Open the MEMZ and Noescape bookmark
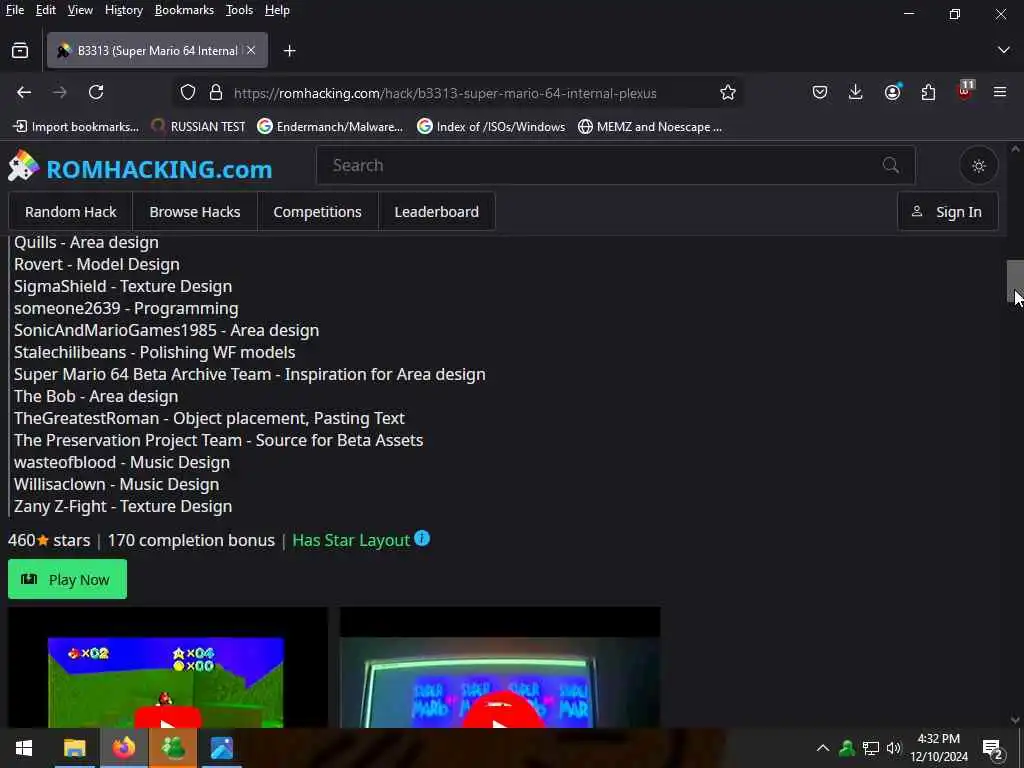 [650, 127]
